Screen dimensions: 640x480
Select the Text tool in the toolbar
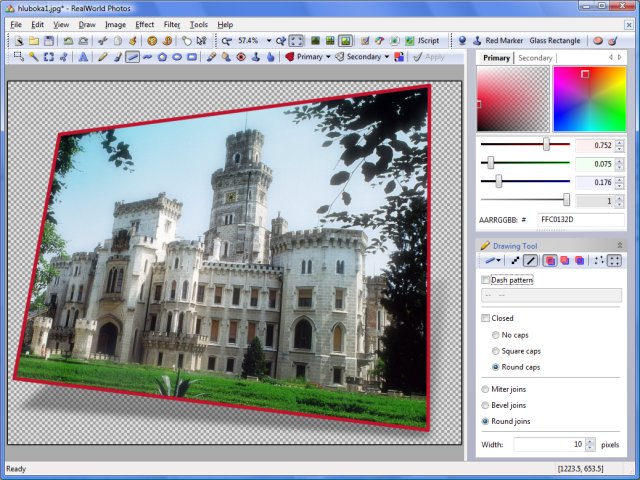82,57
